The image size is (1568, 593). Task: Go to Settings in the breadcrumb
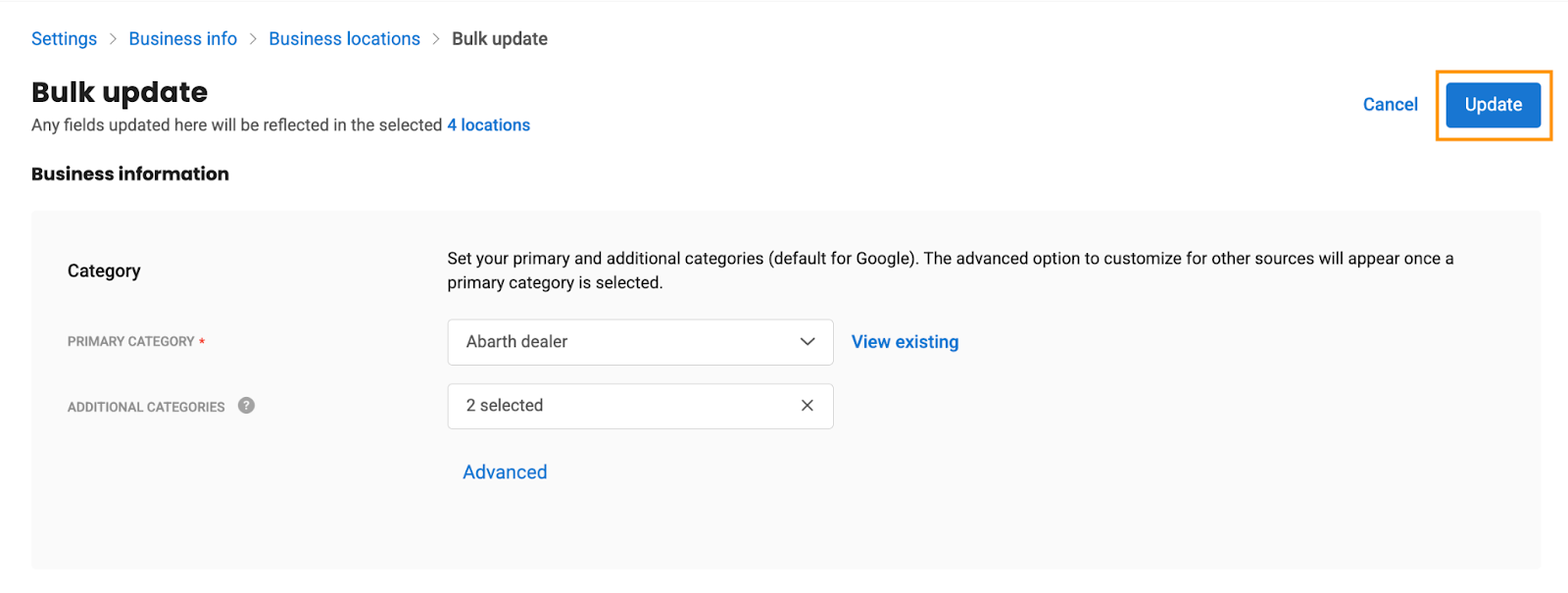click(x=64, y=39)
